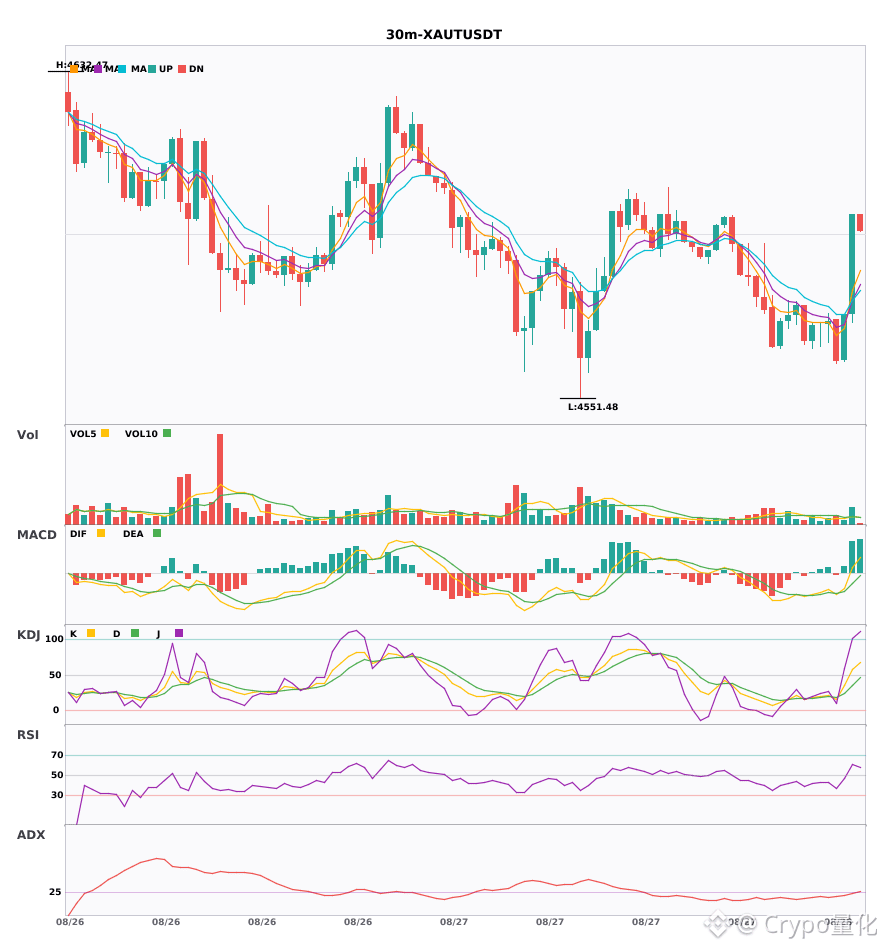The image size is (885, 950).
Task: Click the orange MA legend swatch
Action: click(x=74, y=69)
